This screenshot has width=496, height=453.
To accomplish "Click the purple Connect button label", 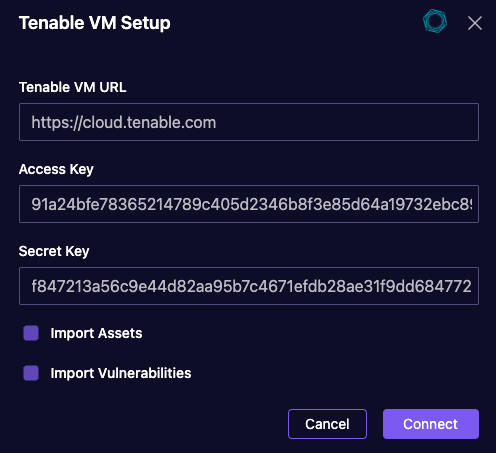I will point(430,424).
